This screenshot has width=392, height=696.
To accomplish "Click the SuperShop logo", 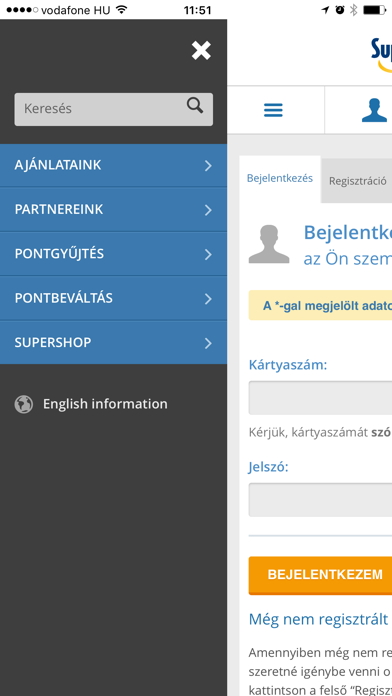I will [x=382, y=55].
